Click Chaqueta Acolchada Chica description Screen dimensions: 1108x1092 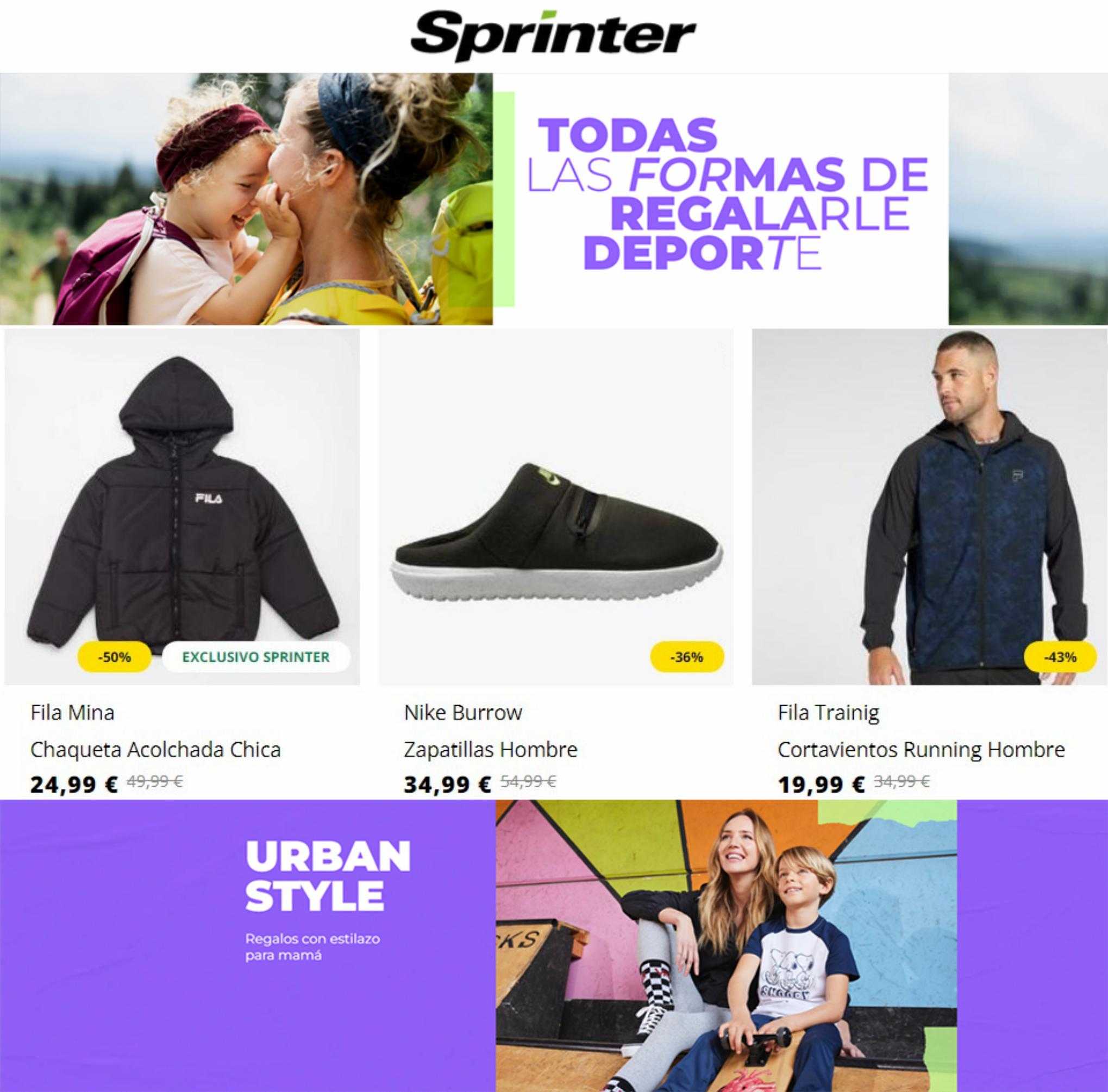(155, 749)
